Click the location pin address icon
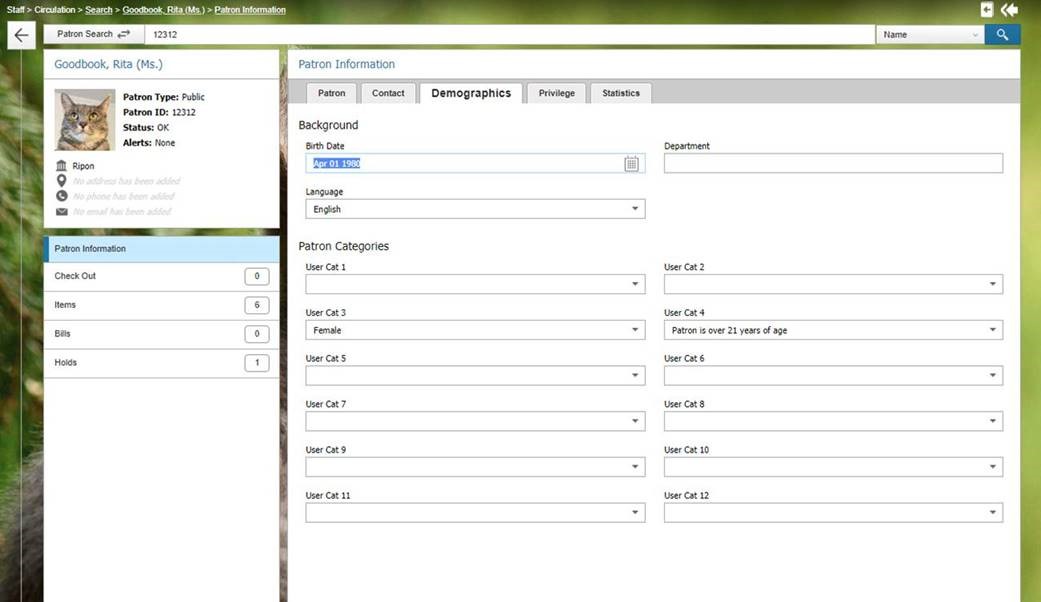Image resolution: width=1041 pixels, height=602 pixels. tap(62, 181)
